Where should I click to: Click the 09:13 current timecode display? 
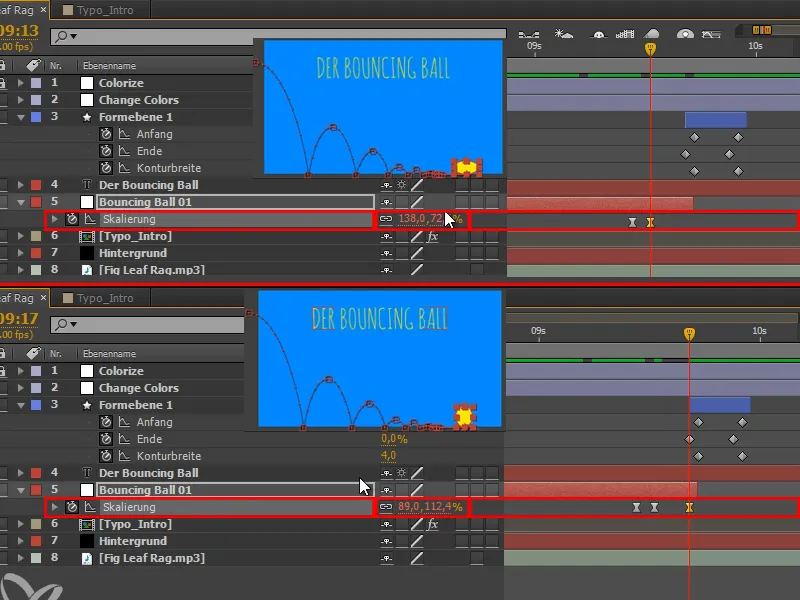(x=19, y=31)
